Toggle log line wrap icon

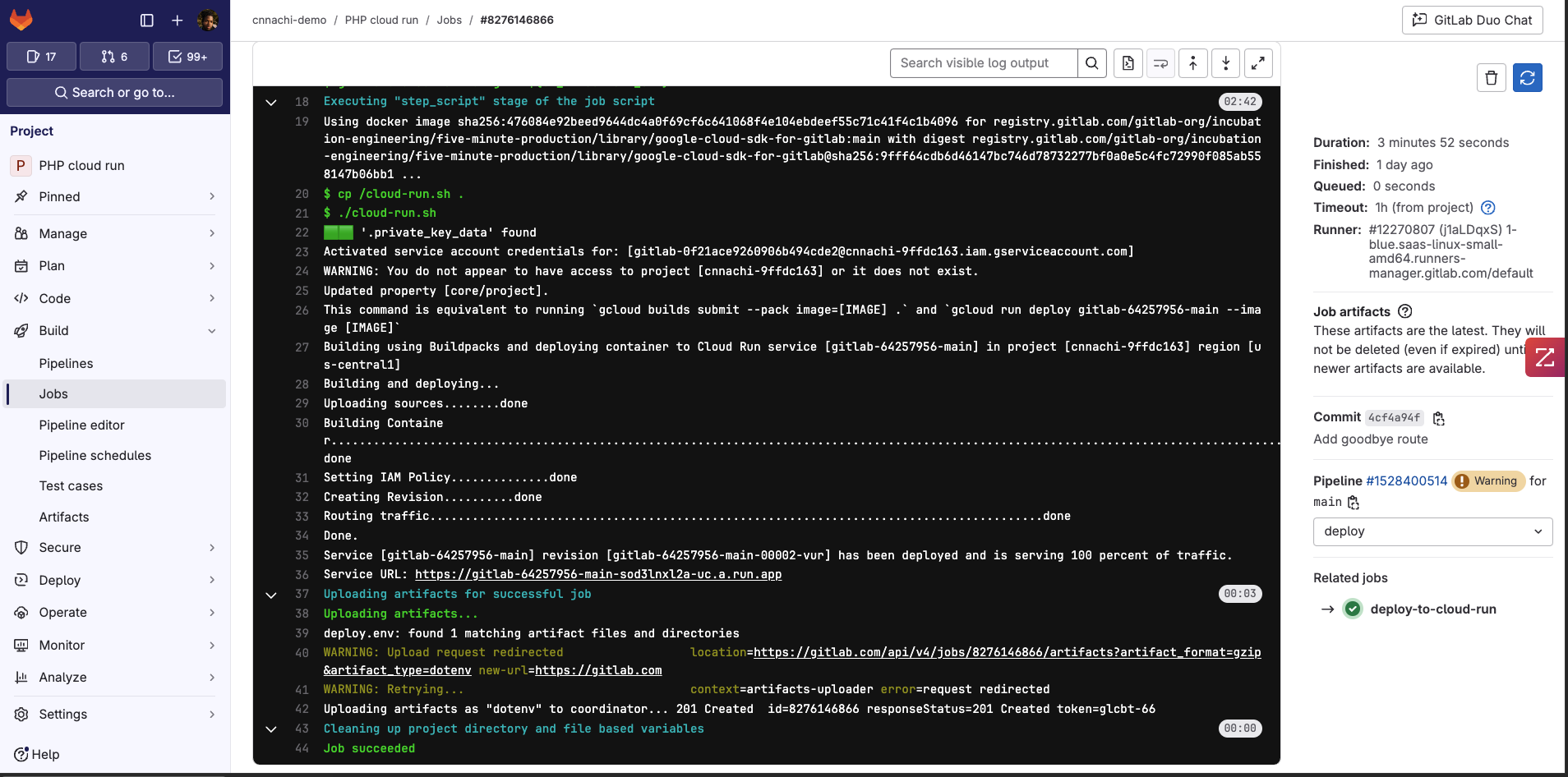(1160, 63)
